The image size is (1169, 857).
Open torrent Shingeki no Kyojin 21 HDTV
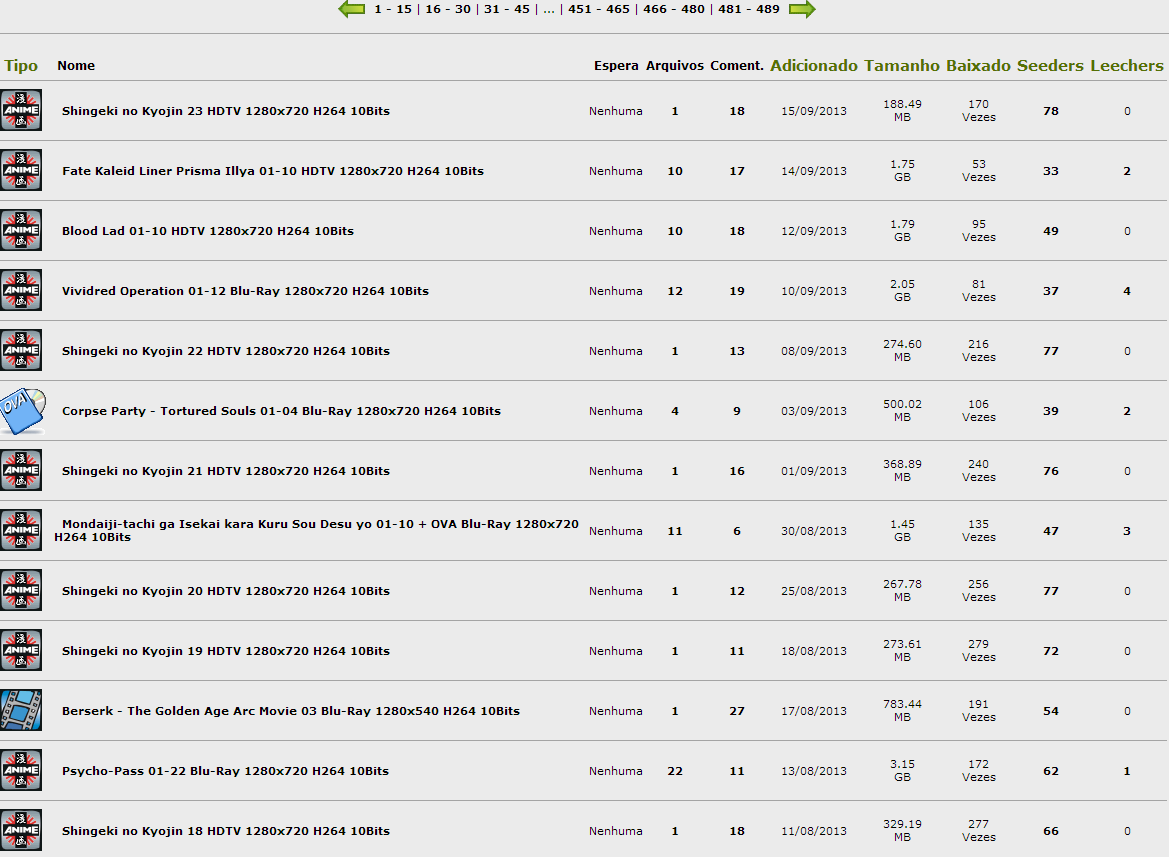226,471
